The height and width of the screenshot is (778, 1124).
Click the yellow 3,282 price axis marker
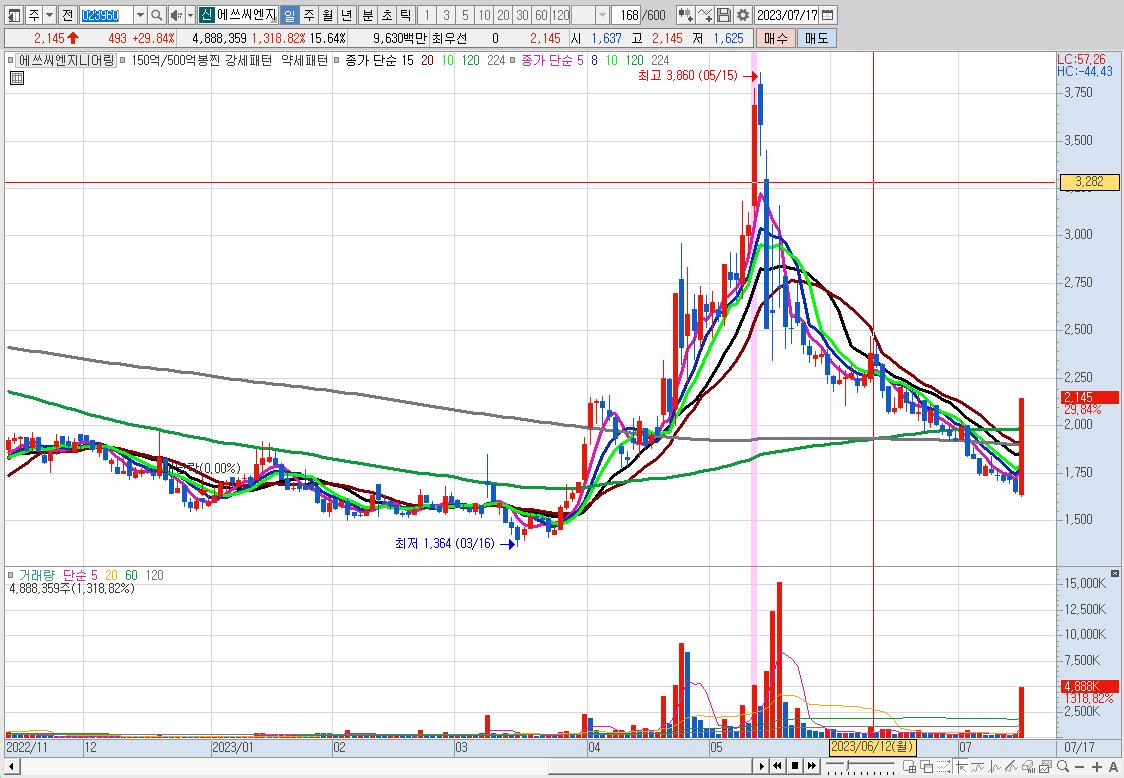pos(1089,182)
